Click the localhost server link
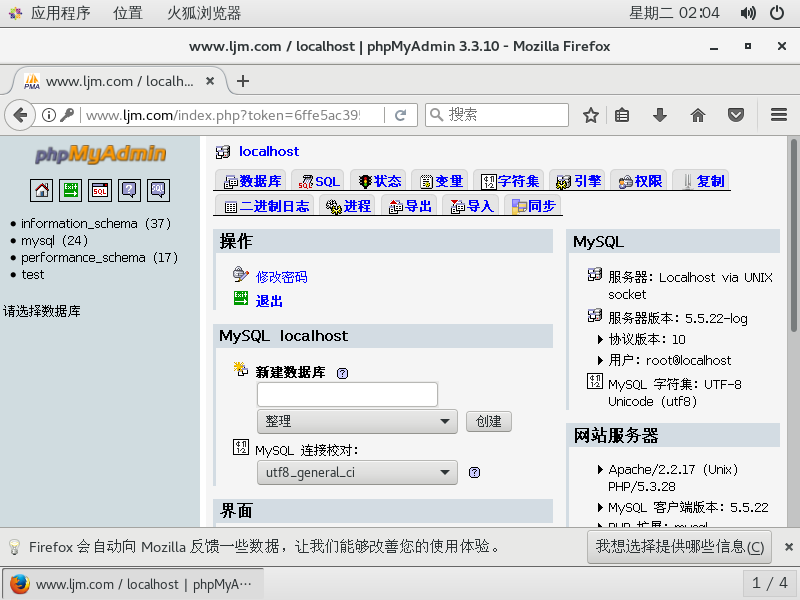Image resolution: width=800 pixels, height=600 pixels. click(269, 152)
